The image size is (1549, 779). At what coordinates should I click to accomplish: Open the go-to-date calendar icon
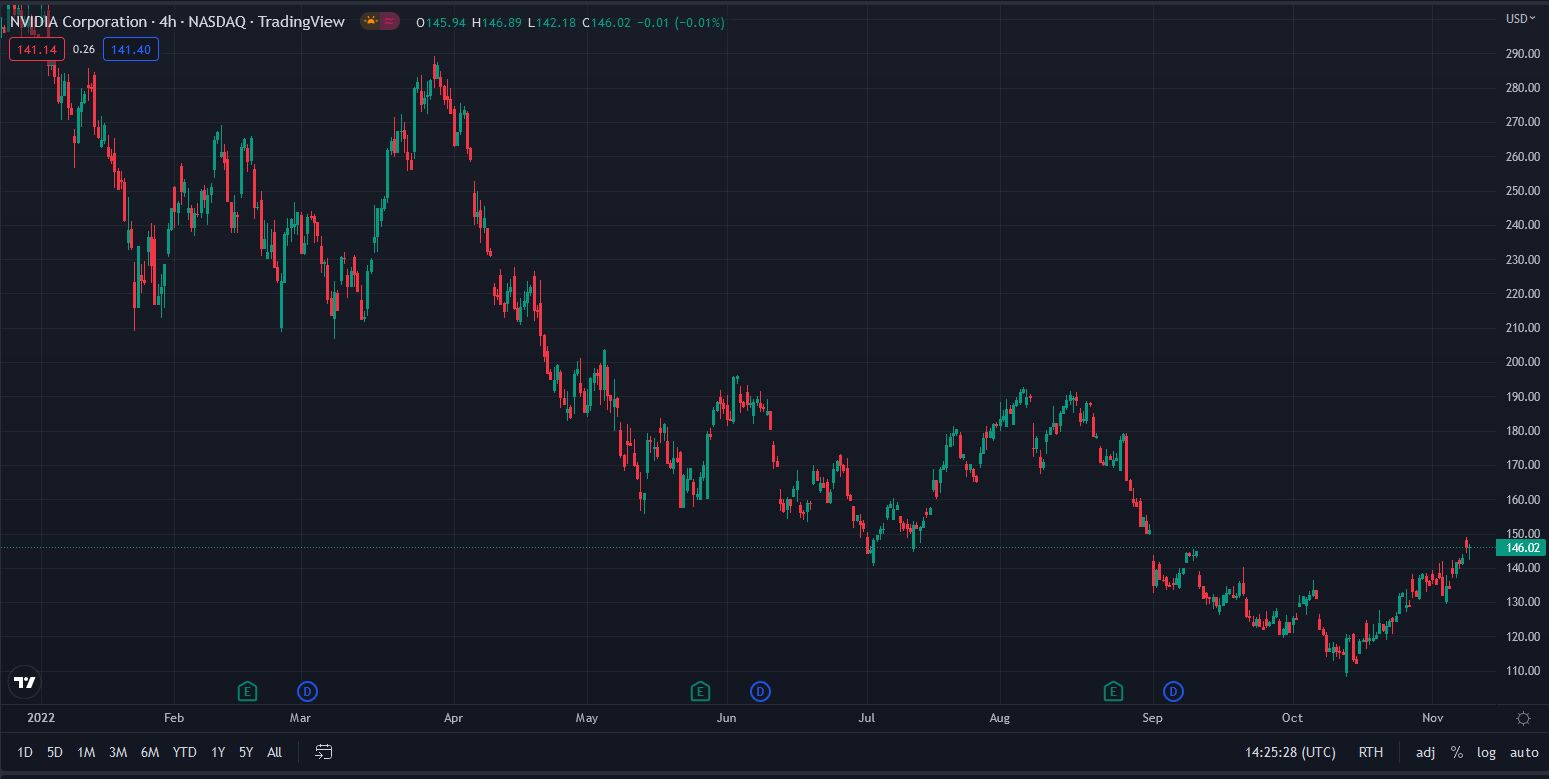323,752
